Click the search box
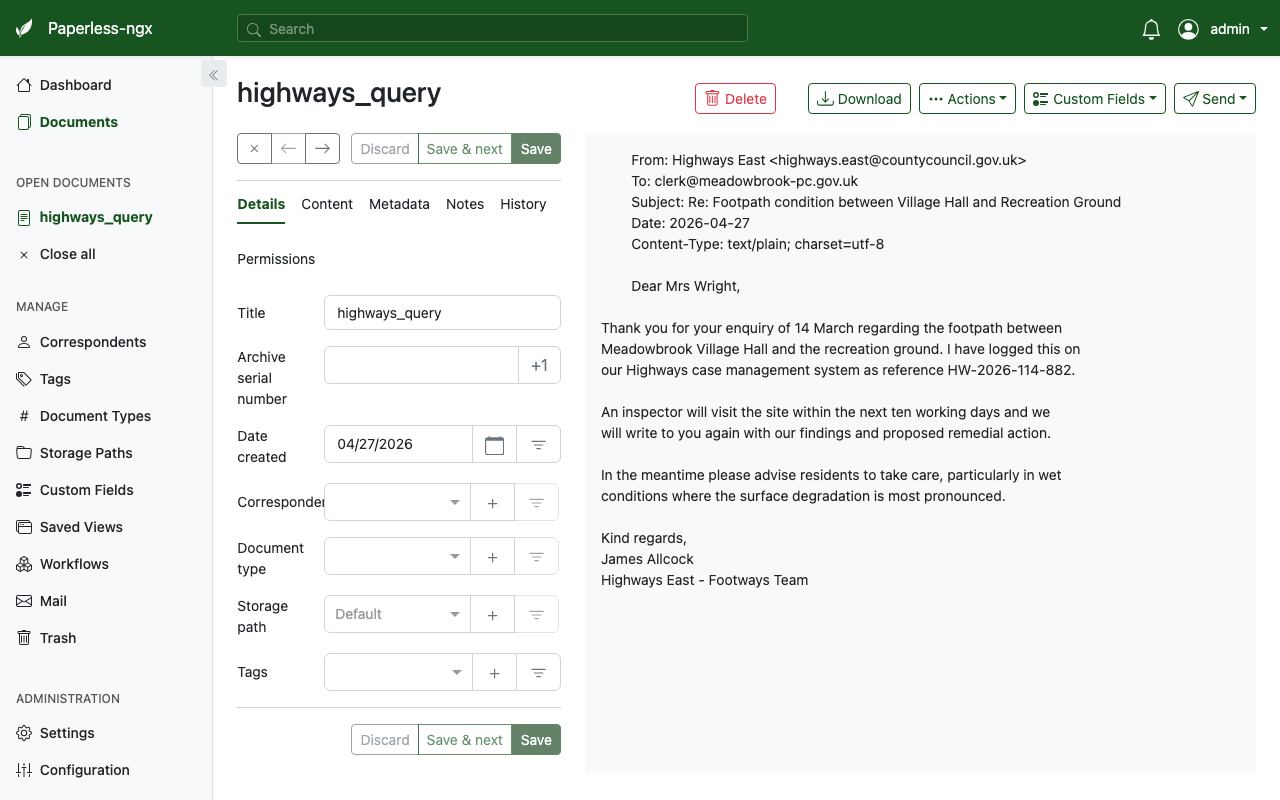1280x800 pixels. (492, 29)
